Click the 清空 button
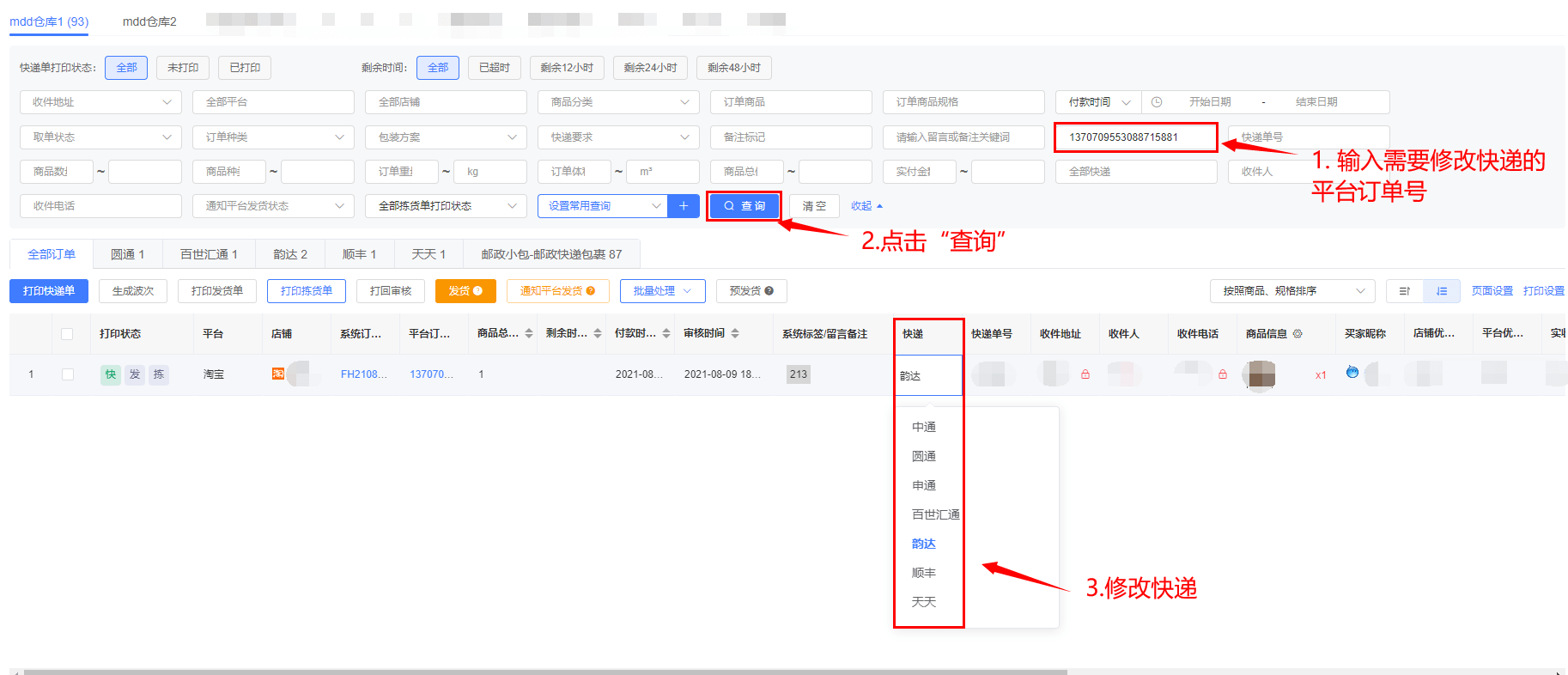This screenshot has width=1568, height=675. 814,206
